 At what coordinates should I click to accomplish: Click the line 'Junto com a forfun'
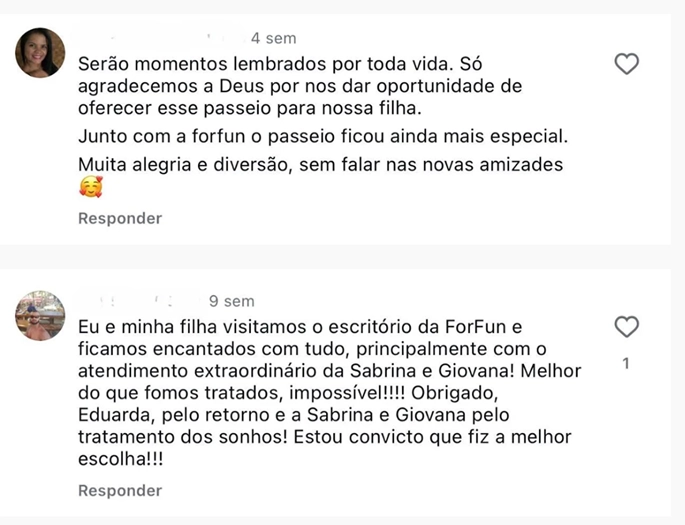click(310, 135)
